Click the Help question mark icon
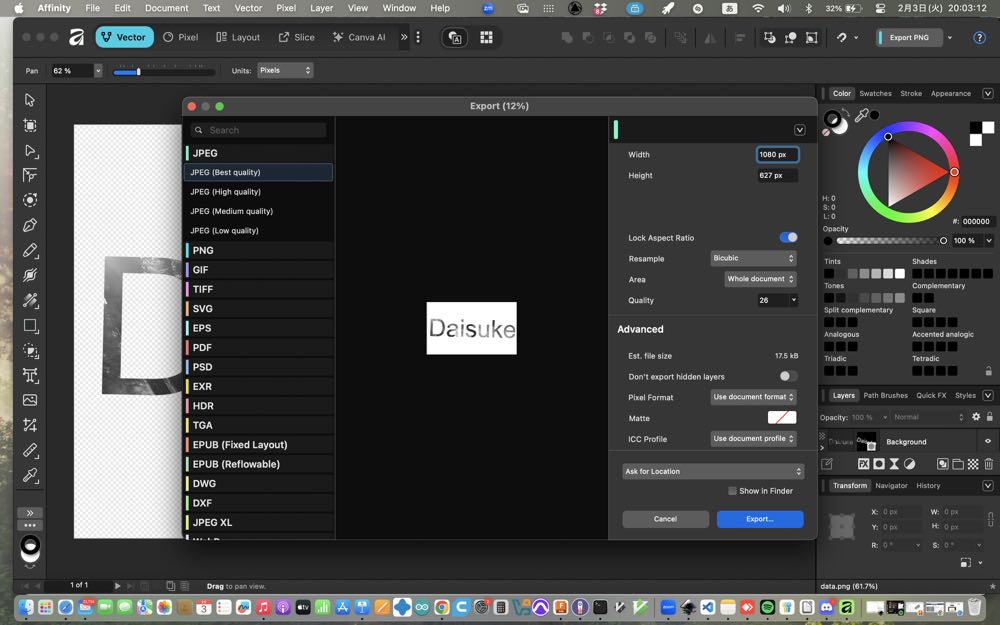This screenshot has width=1000, height=625. coord(980,38)
